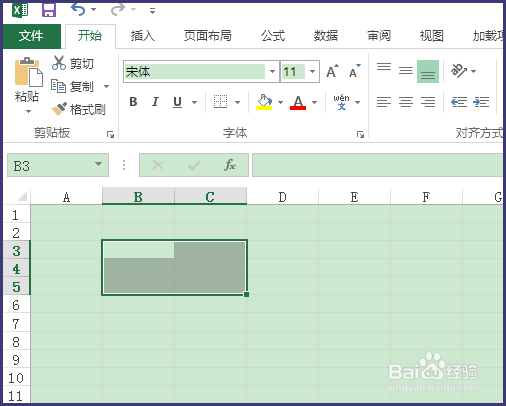Expand the font size dropdown
The image size is (506, 406).
[x=312, y=71]
